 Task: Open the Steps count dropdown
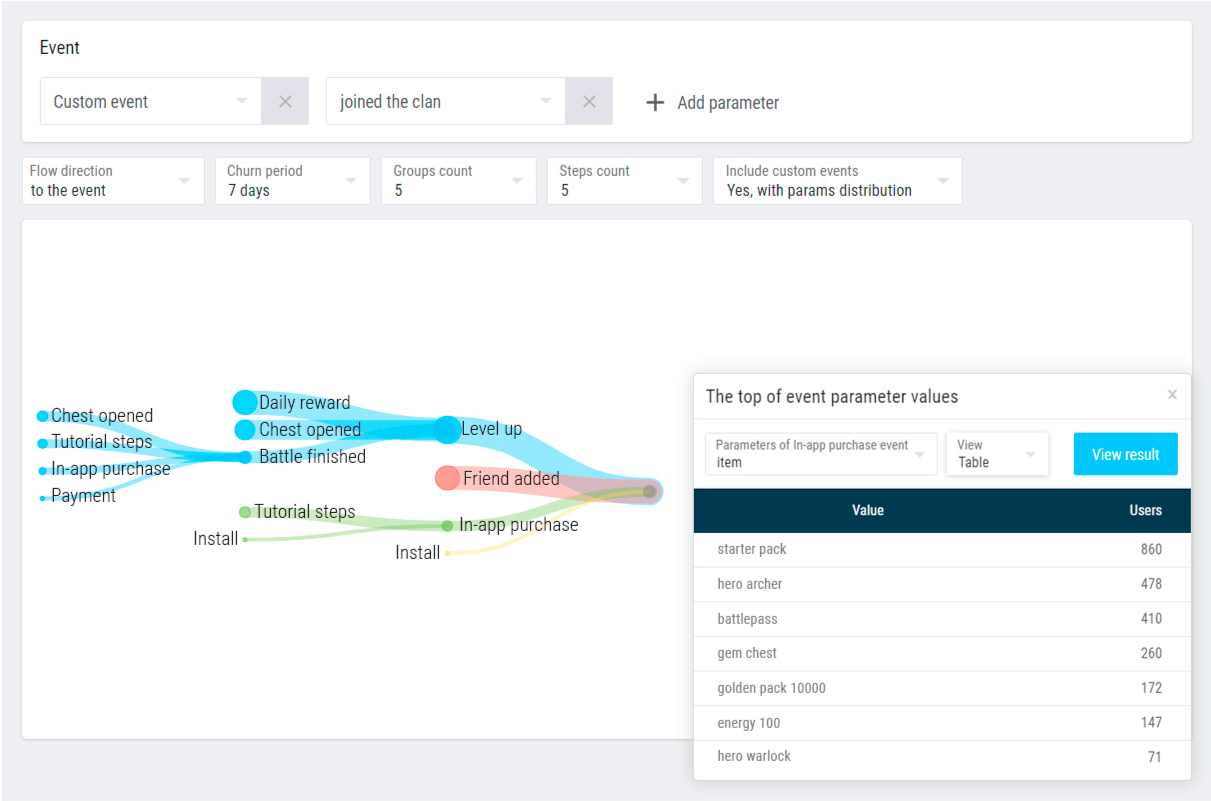pos(624,181)
